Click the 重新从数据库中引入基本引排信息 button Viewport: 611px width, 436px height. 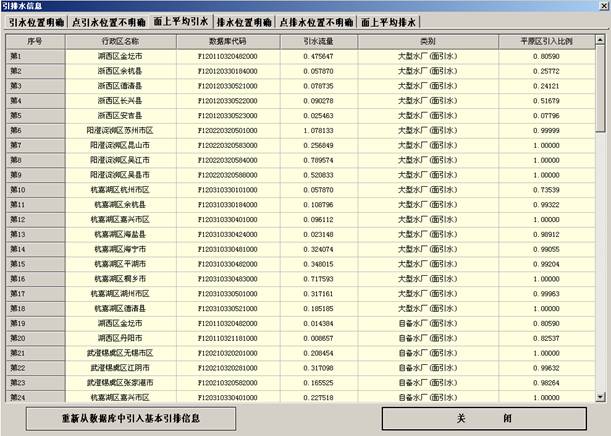pos(130,417)
